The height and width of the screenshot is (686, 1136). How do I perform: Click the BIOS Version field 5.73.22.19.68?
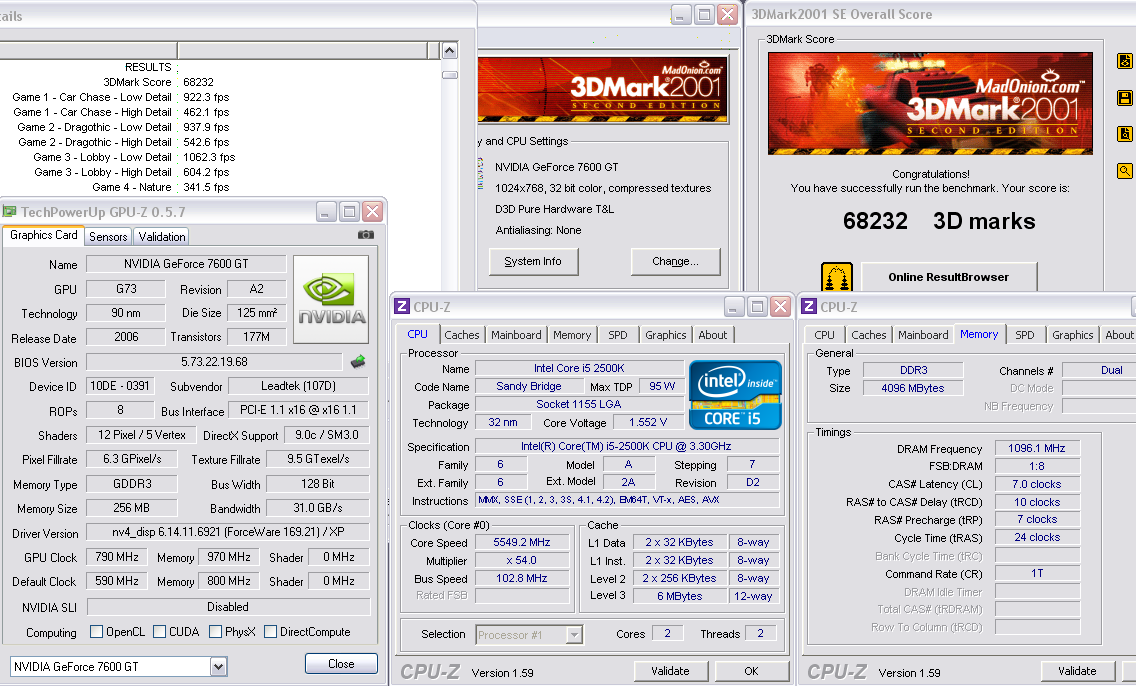tap(214, 361)
